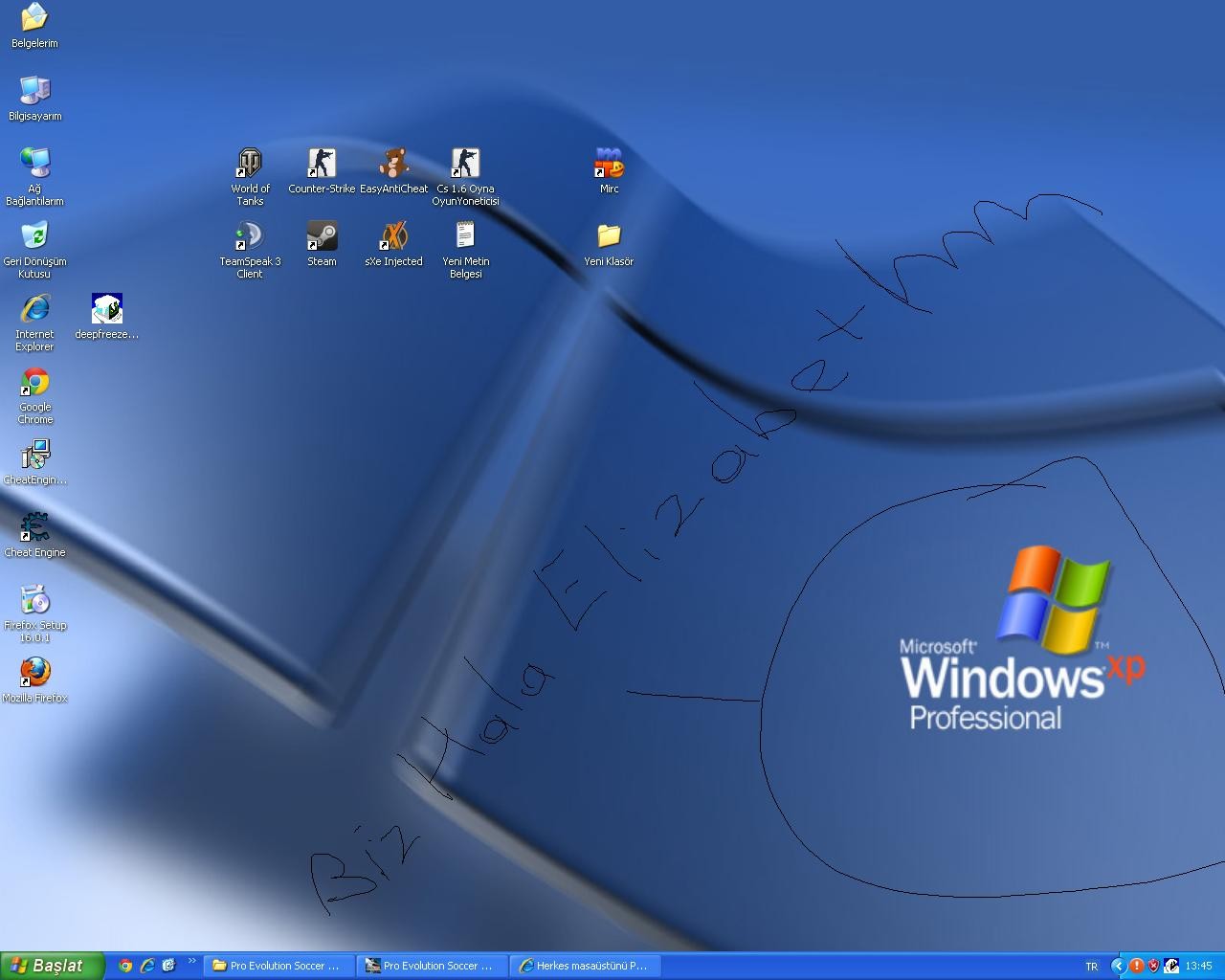Select the Internet Explorer desktop shortcut

[x=34, y=308]
